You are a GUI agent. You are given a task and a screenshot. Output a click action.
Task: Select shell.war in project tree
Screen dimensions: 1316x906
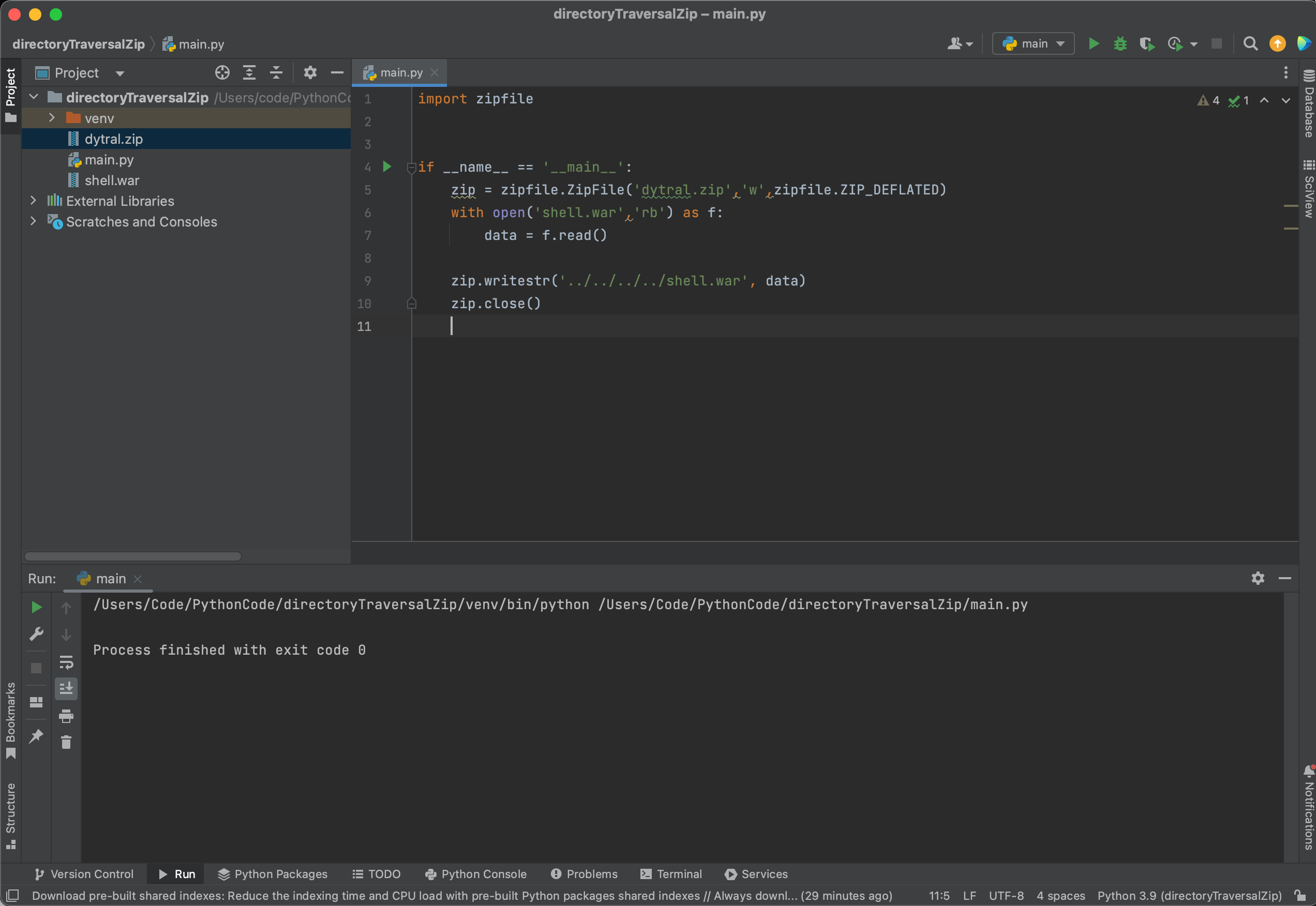pos(111,180)
